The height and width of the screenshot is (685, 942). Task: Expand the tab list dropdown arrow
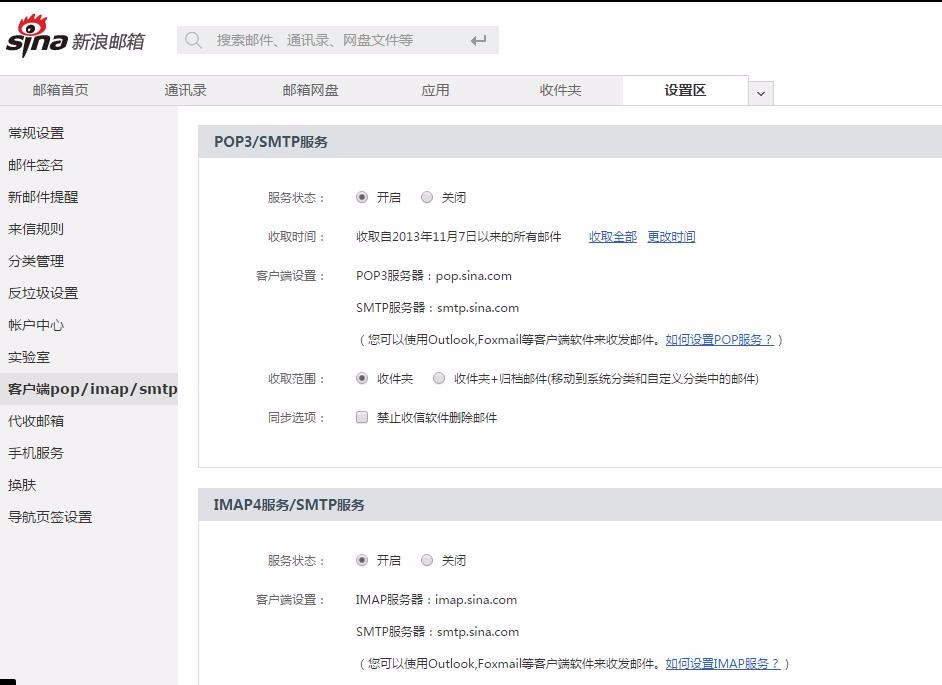[761, 93]
